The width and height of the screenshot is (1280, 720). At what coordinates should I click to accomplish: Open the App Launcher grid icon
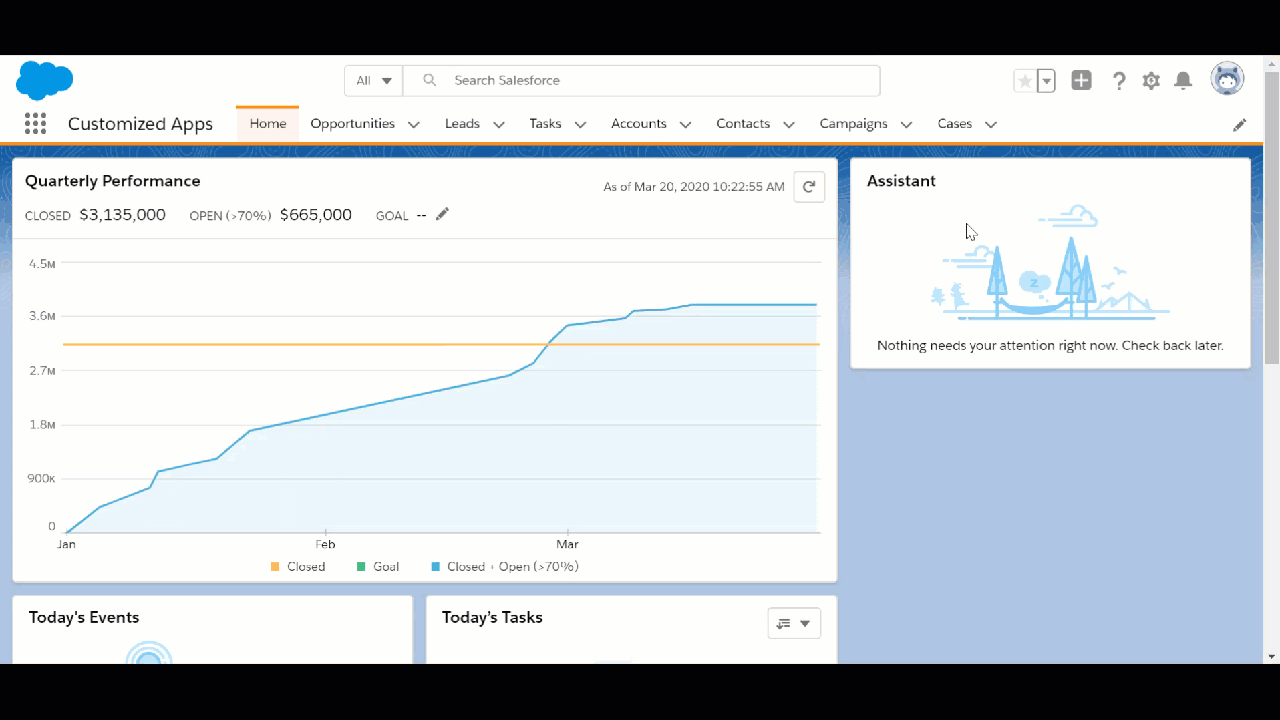point(35,123)
